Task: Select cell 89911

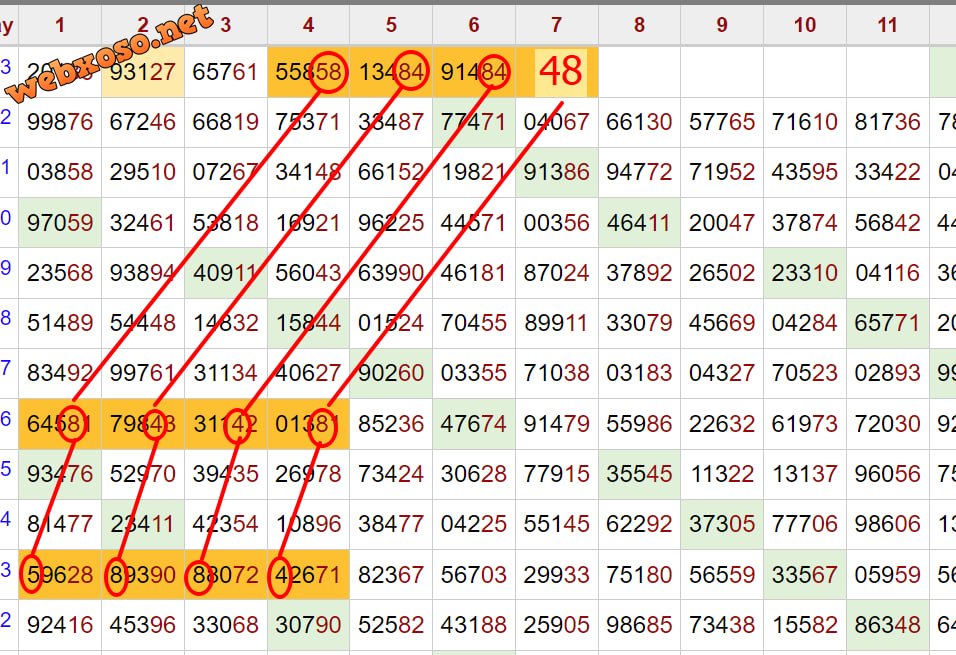Action: coord(557,323)
